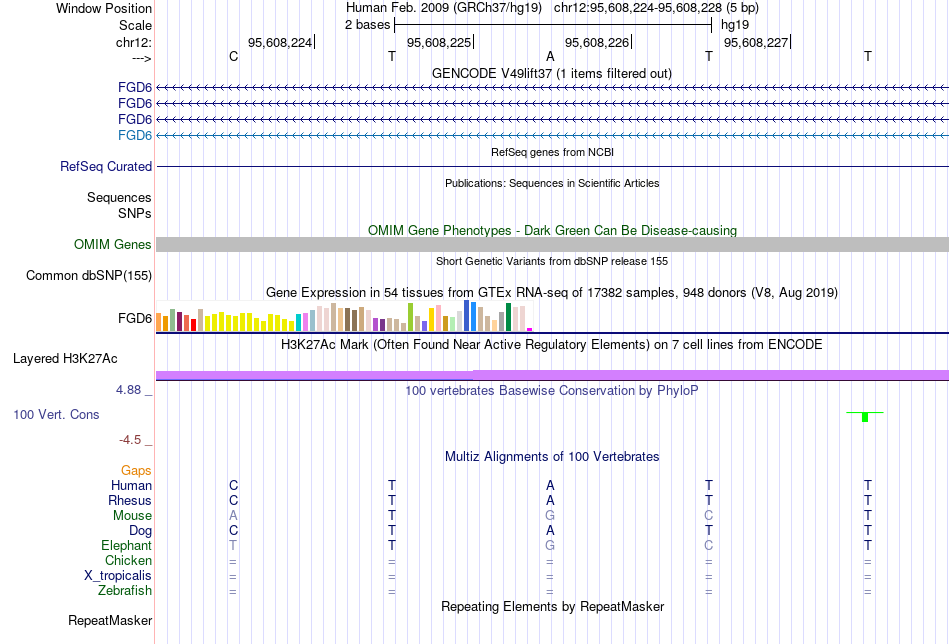Open the OMIM Gene Phenotypes green title
Screen dimensions: 950x644
click(552, 230)
